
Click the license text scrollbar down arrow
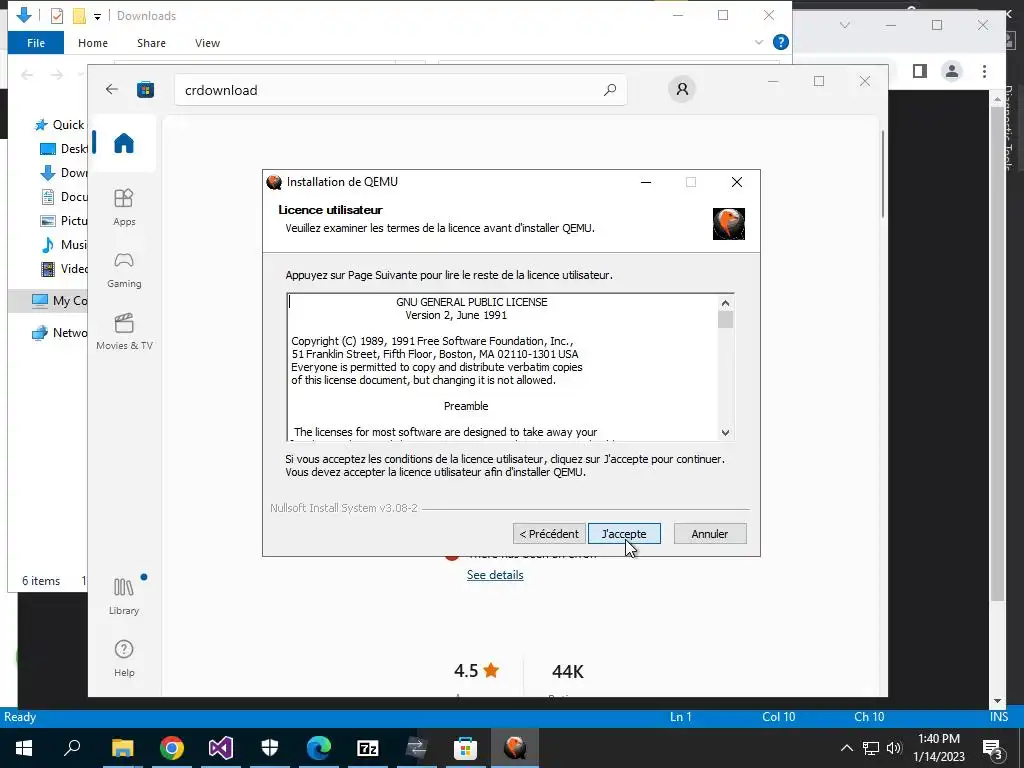[x=725, y=432]
